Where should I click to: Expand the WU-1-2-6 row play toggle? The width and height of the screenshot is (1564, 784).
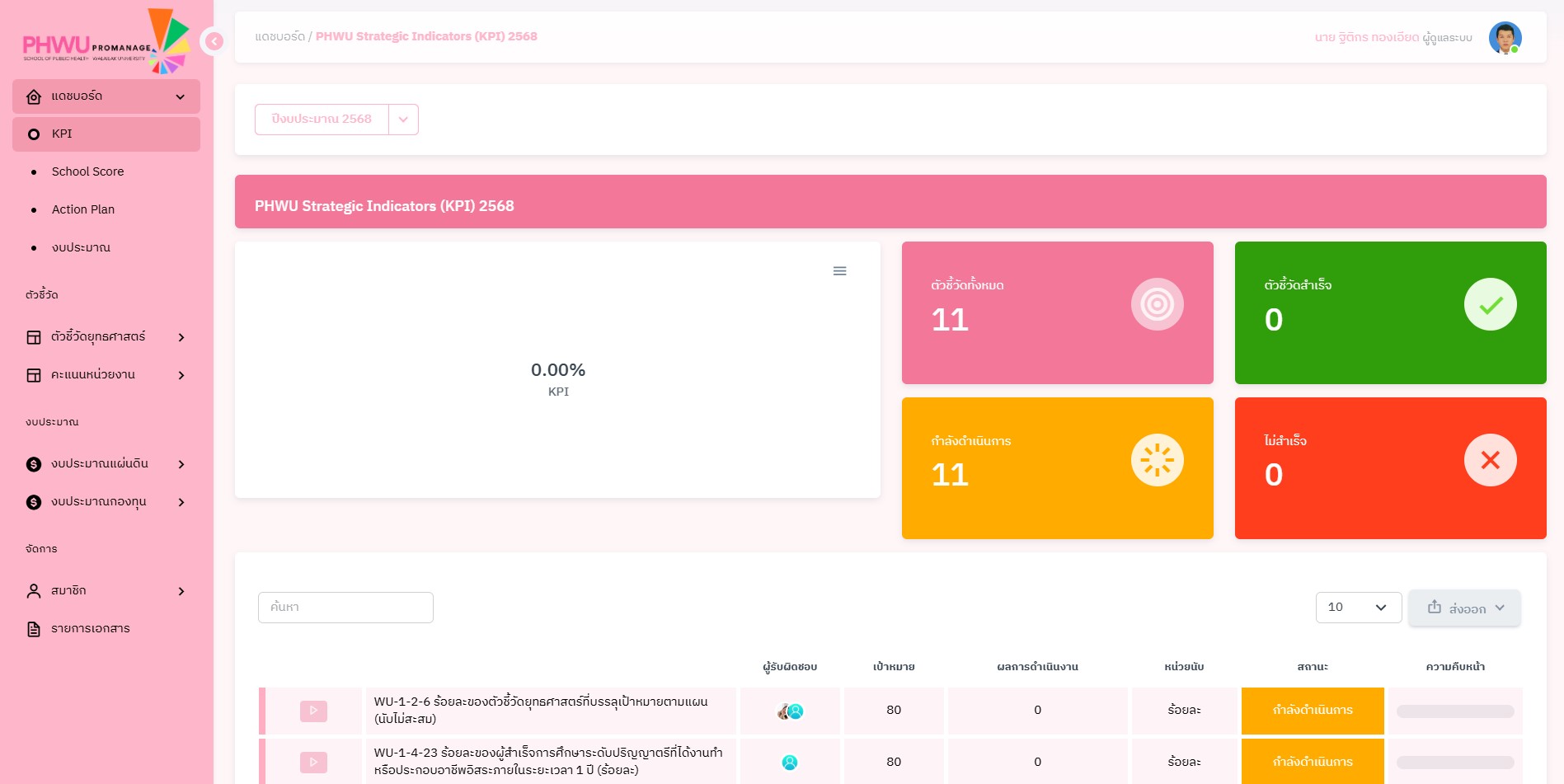tap(313, 711)
